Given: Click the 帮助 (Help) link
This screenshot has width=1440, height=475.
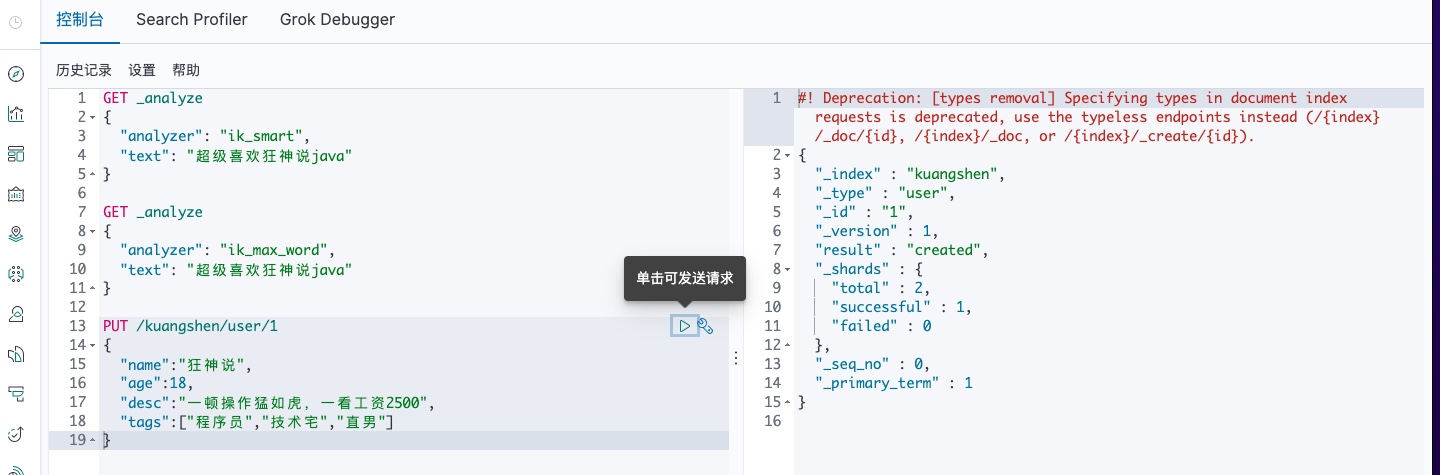Looking at the screenshot, I should click(186, 70).
